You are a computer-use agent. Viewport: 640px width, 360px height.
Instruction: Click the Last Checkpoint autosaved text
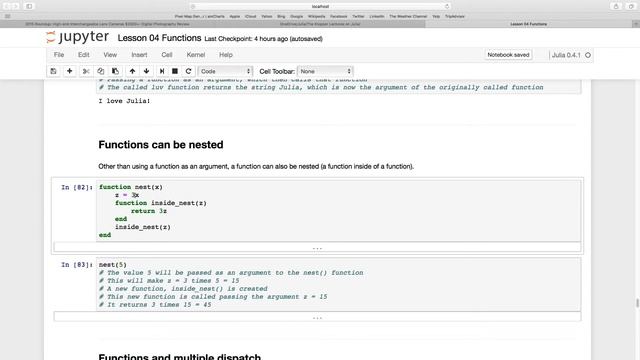click(x=263, y=39)
